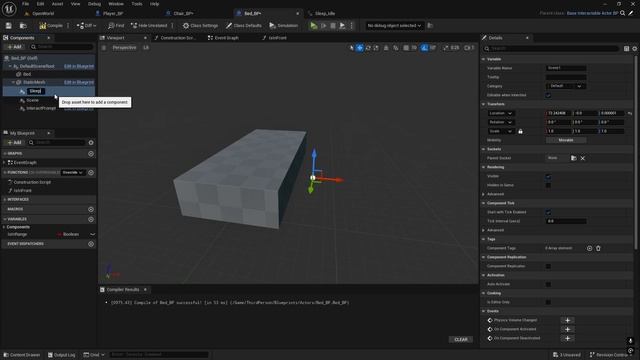This screenshot has height=360, width=640.
Task: Toggle grid snapping in viewport
Action: tap(406, 48)
